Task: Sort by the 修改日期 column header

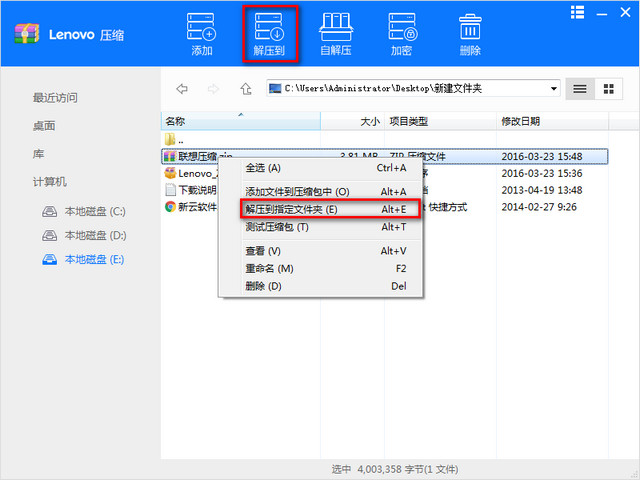Action: coord(552,121)
